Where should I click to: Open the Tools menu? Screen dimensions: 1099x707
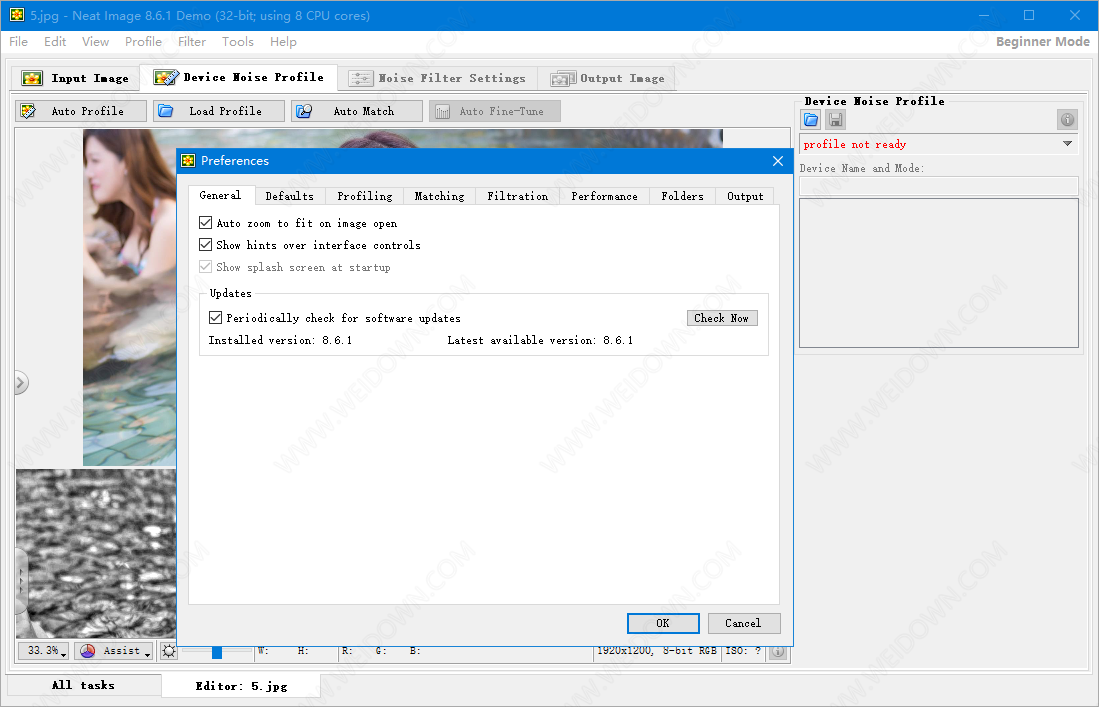pos(238,41)
